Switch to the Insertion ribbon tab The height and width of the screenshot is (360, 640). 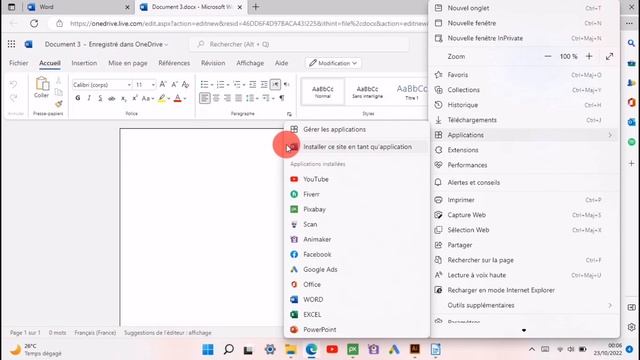click(x=84, y=63)
